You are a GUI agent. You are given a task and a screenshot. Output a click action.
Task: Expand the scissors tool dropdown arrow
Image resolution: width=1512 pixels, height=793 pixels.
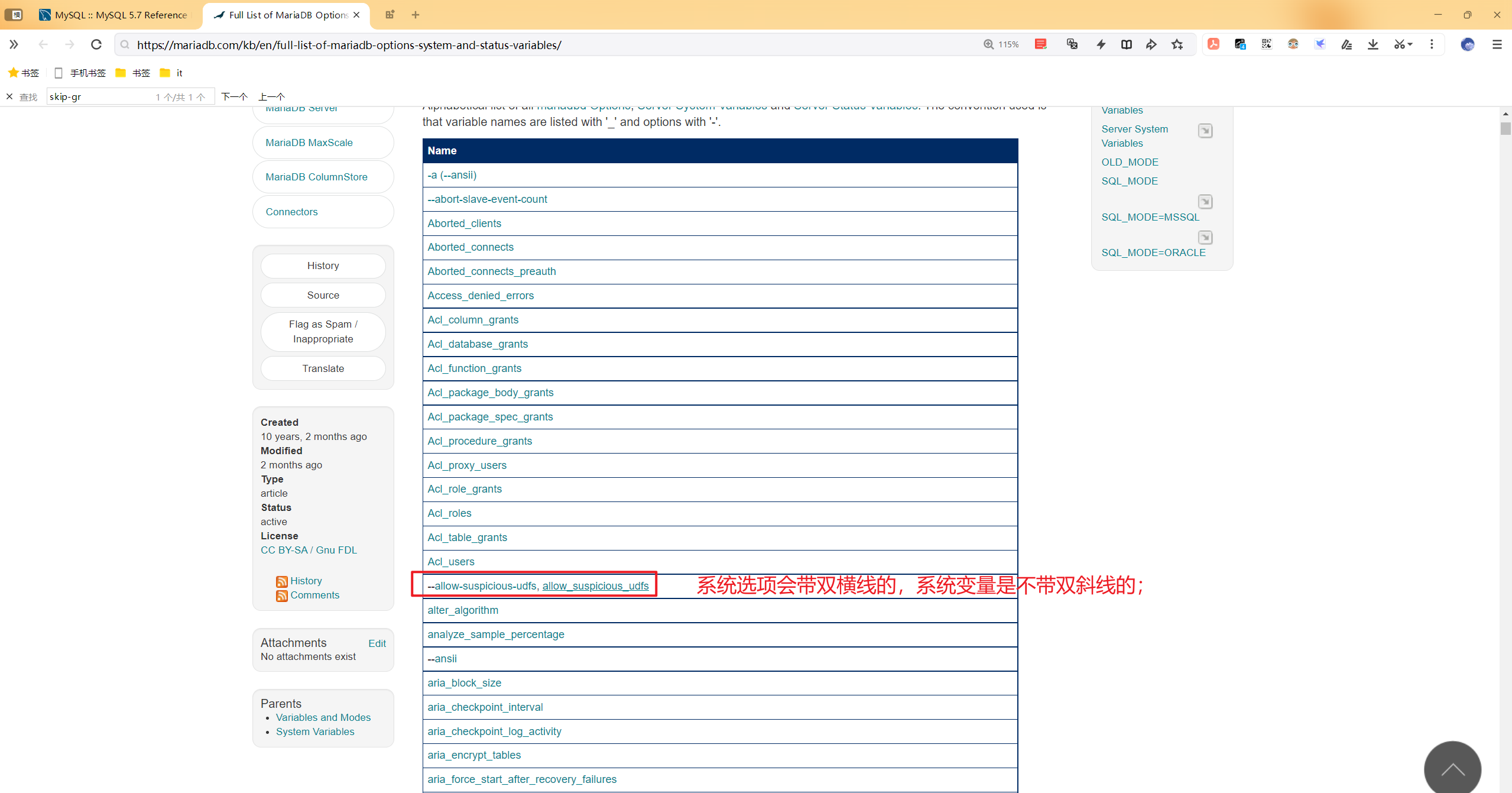tap(1410, 44)
